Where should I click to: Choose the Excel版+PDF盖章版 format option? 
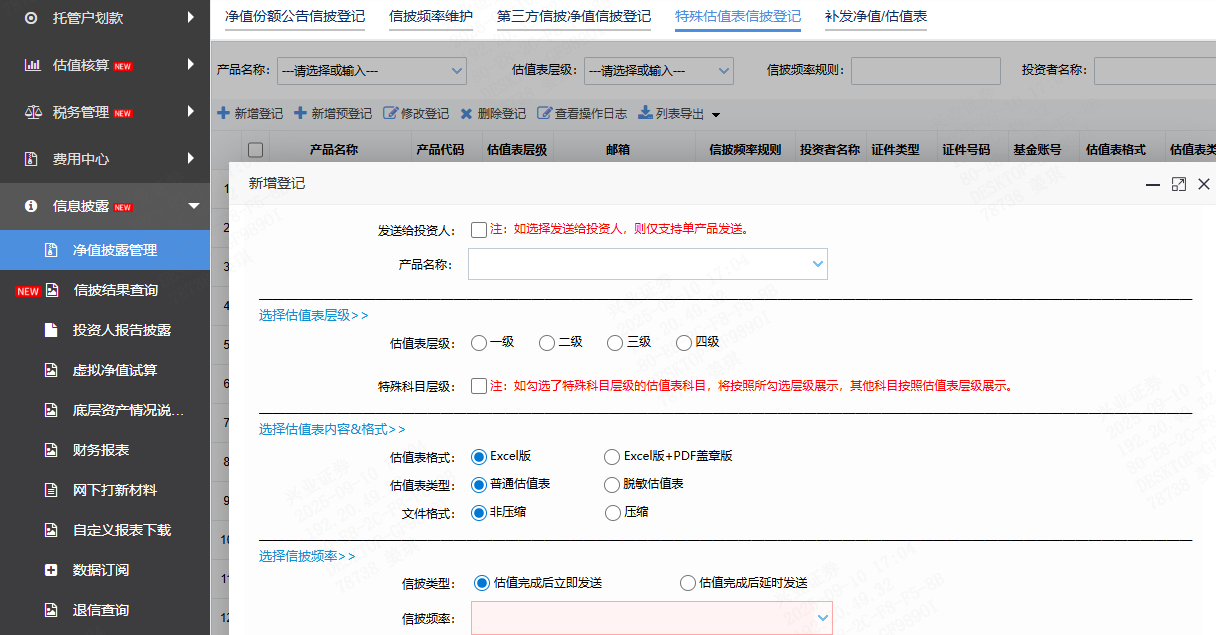point(611,457)
